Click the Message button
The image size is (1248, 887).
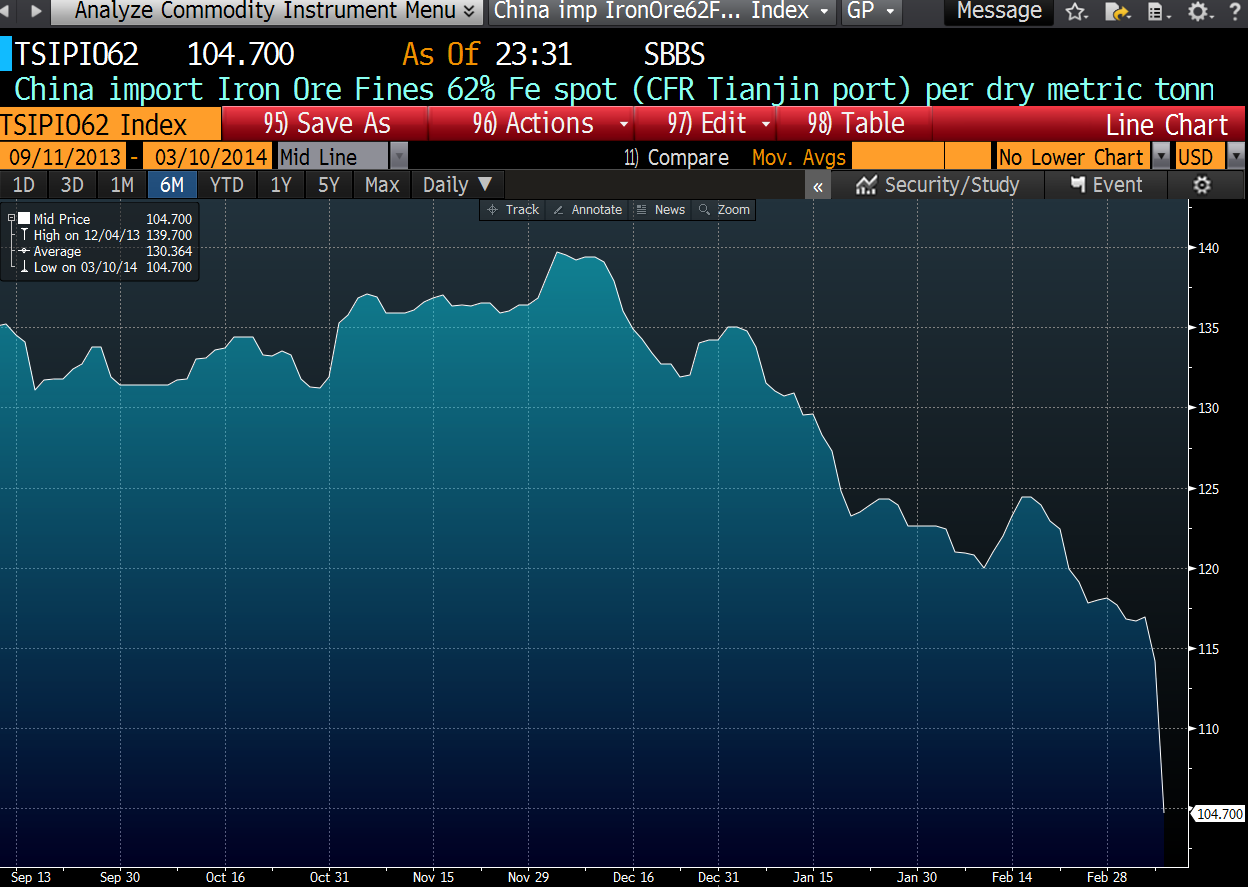click(999, 12)
